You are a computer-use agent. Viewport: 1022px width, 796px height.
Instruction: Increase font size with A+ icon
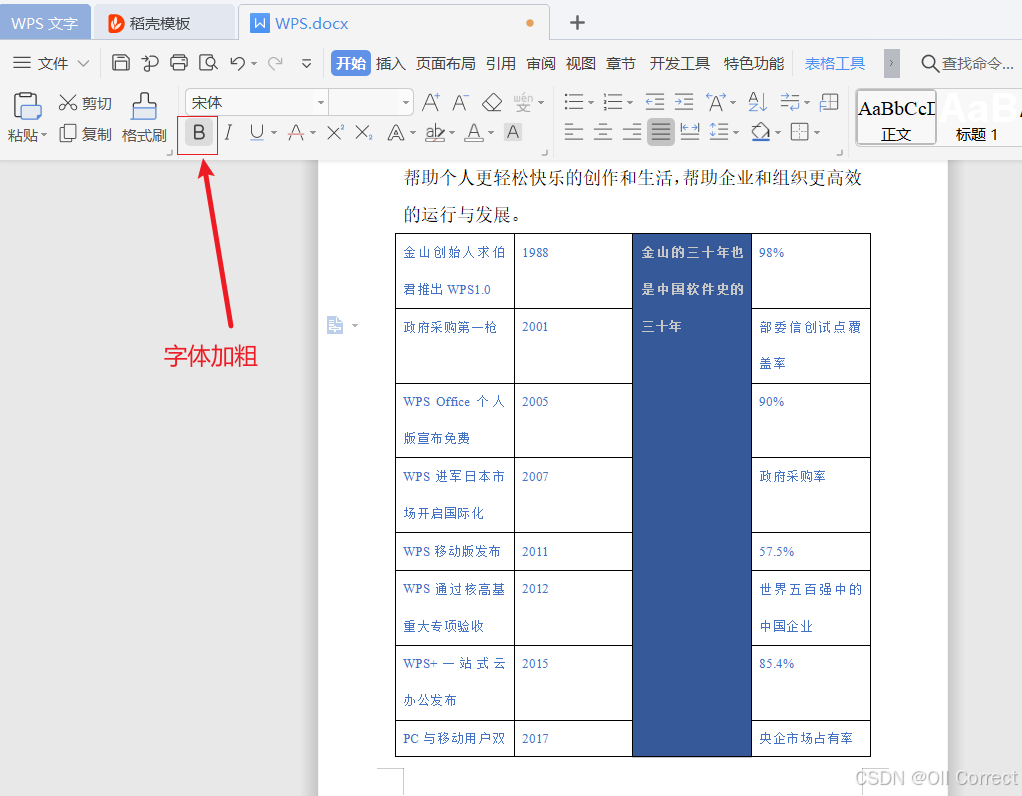430,102
